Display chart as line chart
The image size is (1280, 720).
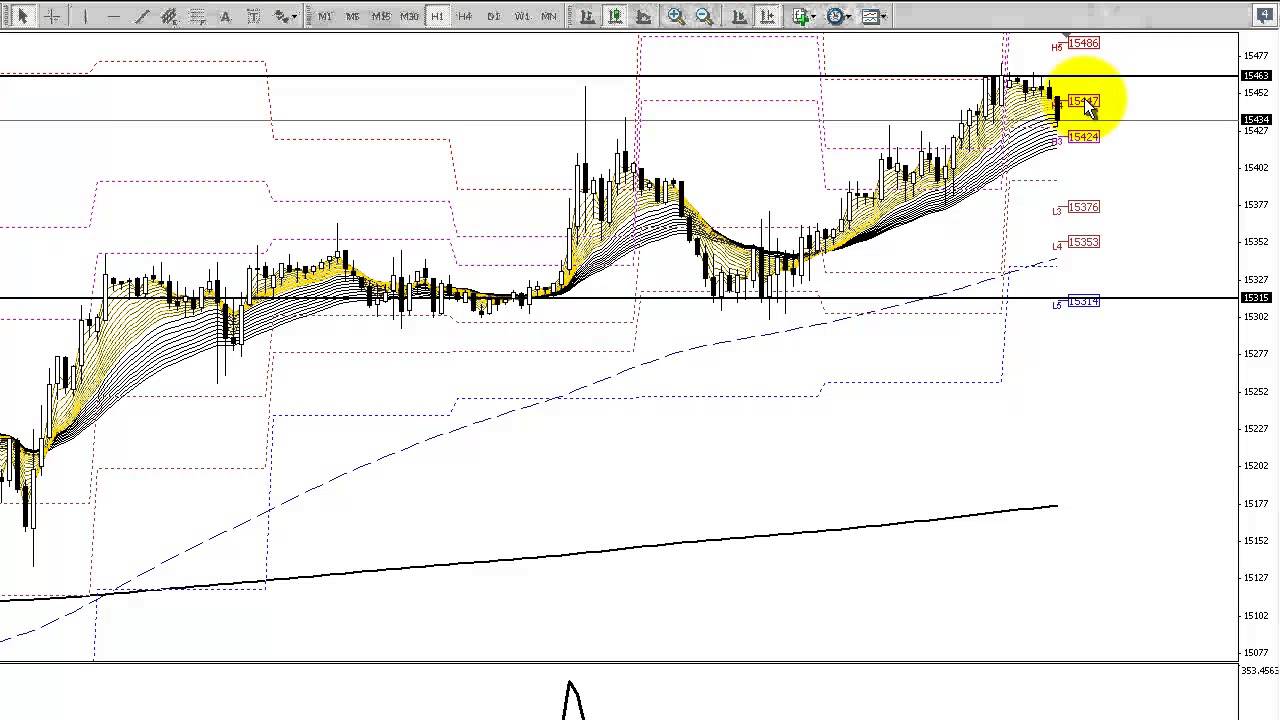(643, 16)
